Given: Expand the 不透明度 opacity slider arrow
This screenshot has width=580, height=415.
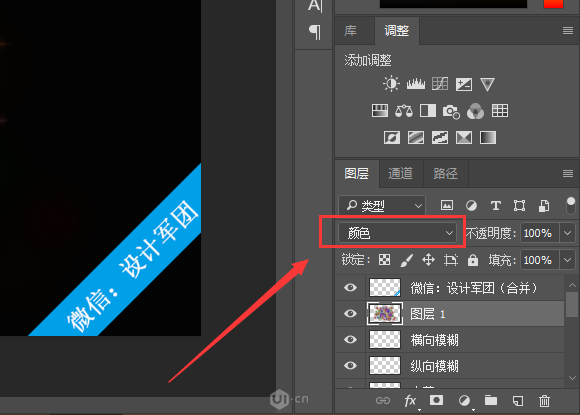Looking at the screenshot, I should coord(567,233).
